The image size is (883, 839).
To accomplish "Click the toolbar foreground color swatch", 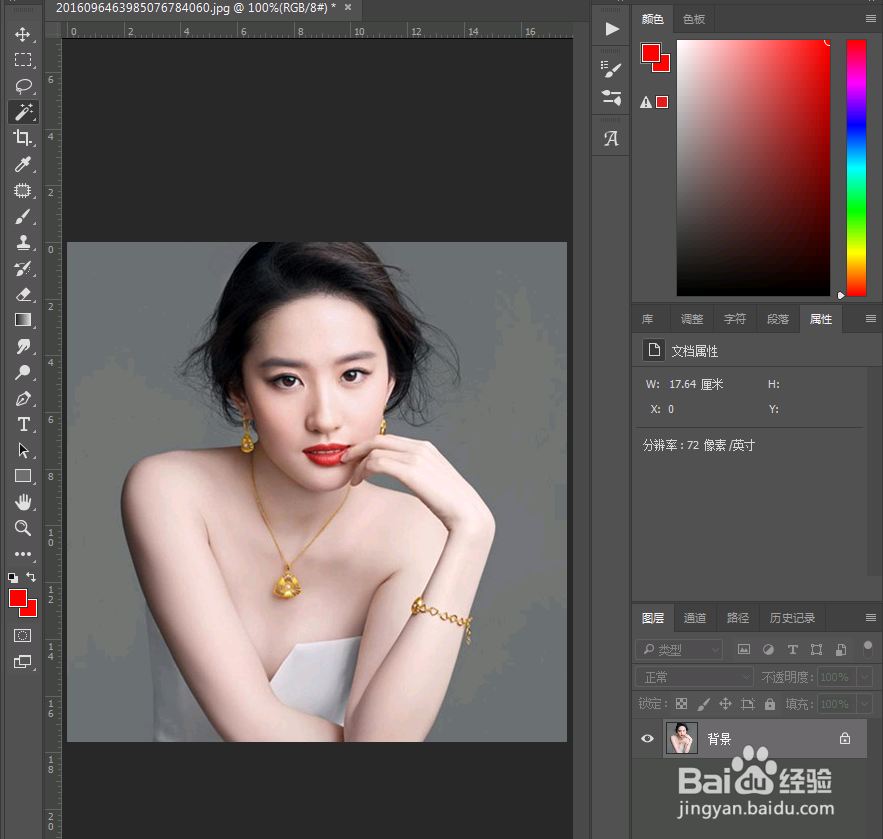I will click(17, 598).
